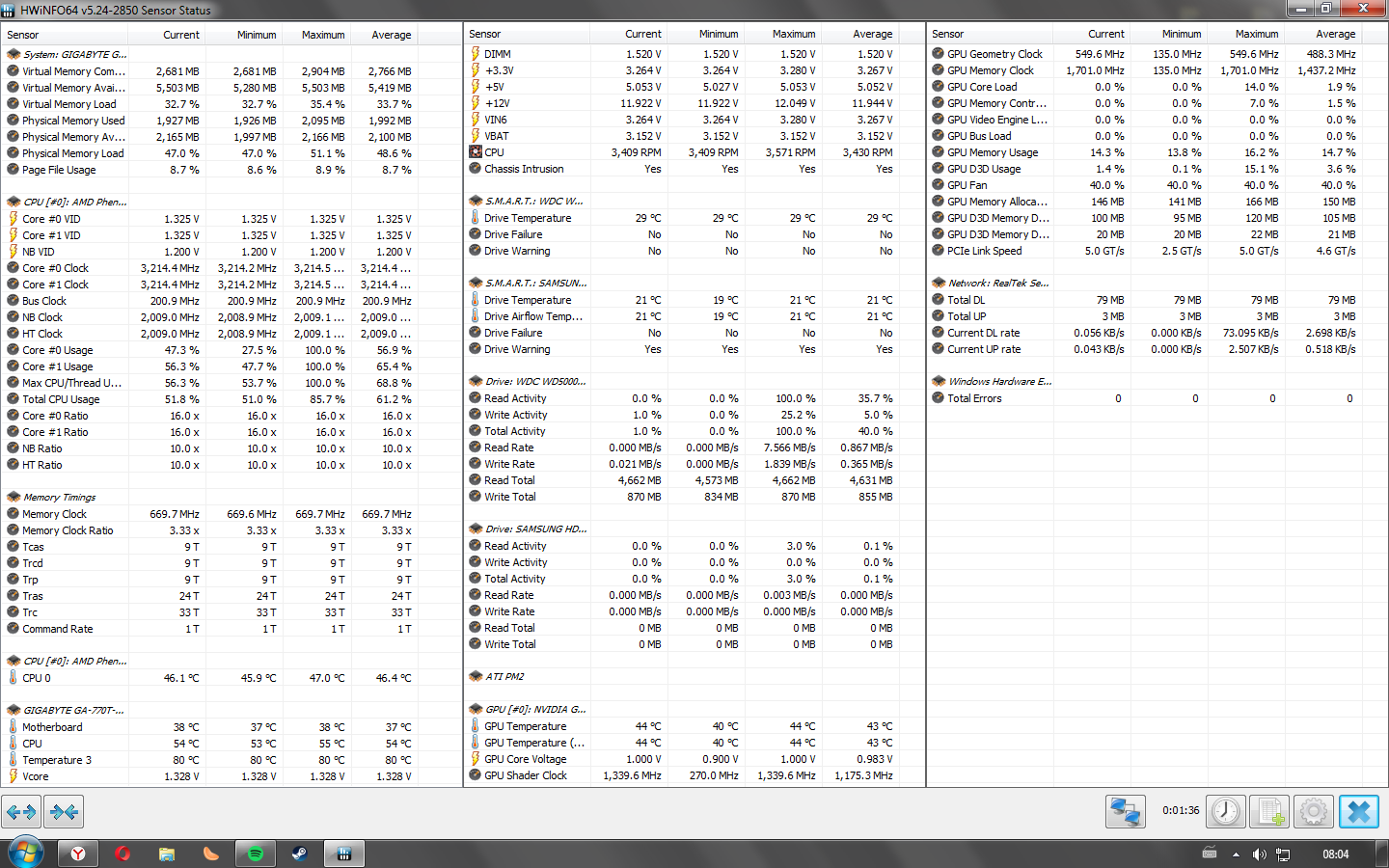Viewport: 1389px width, 868px height.
Task: Select the Page File Usage row
Action: coord(231,170)
